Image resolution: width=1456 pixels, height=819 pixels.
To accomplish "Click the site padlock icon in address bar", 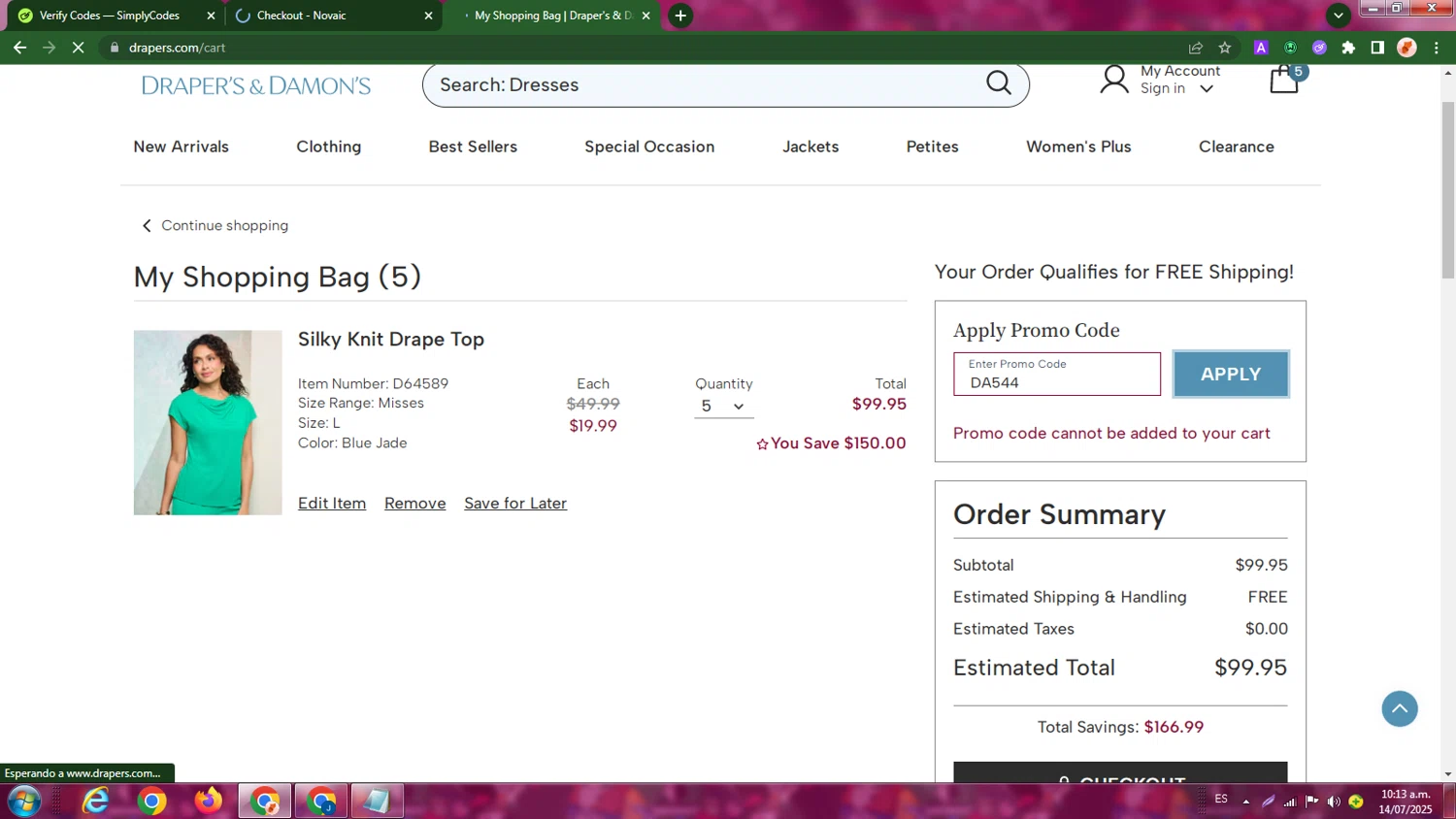I will [x=114, y=48].
